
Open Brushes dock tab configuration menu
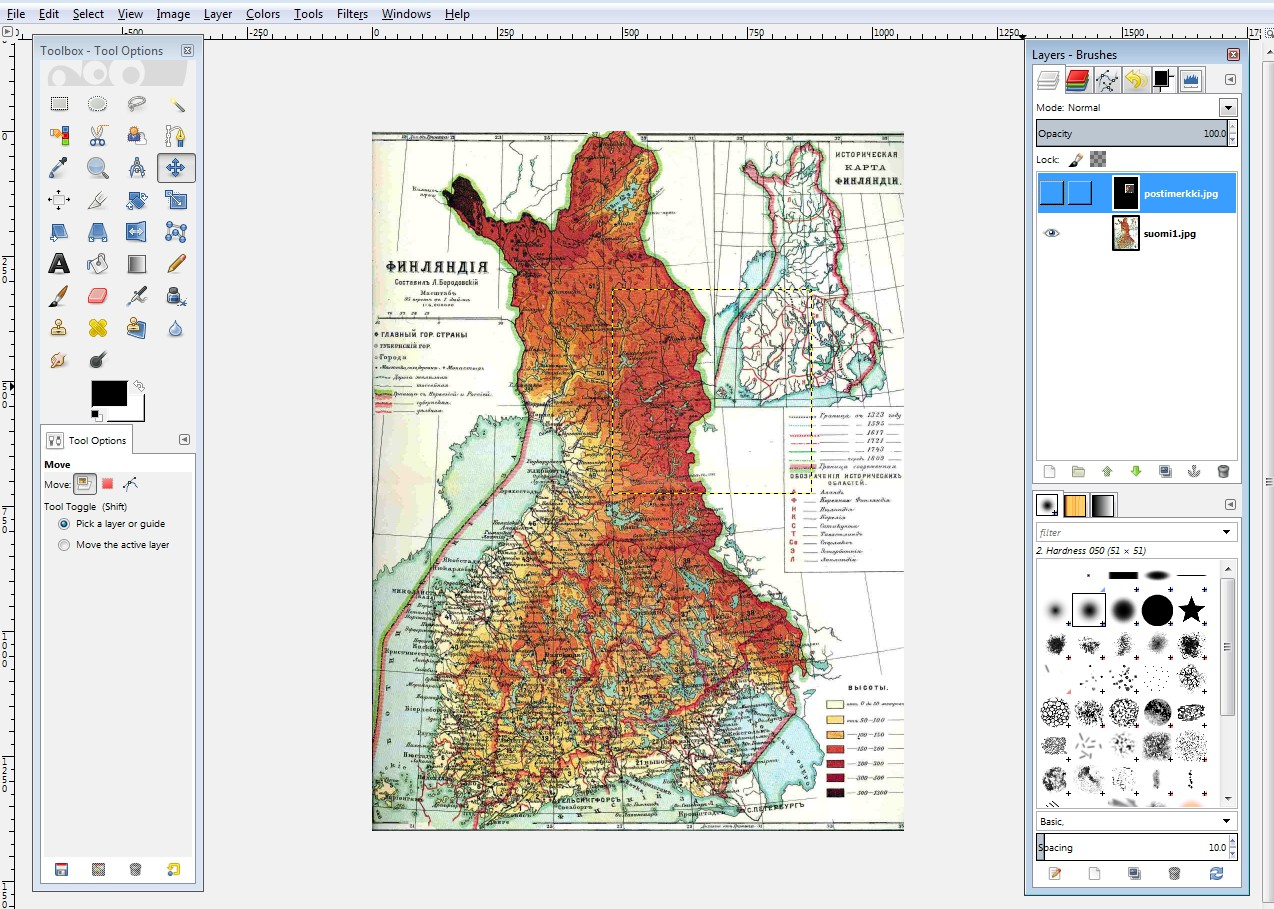(1230, 505)
